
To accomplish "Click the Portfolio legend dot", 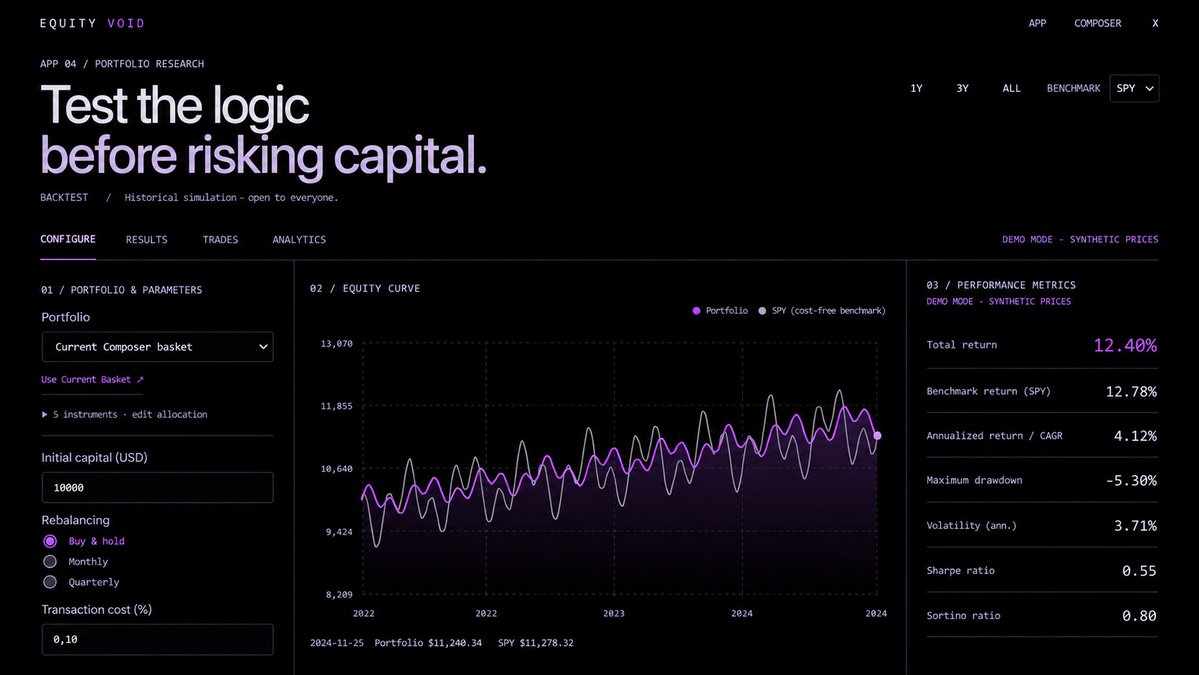I will pos(696,310).
